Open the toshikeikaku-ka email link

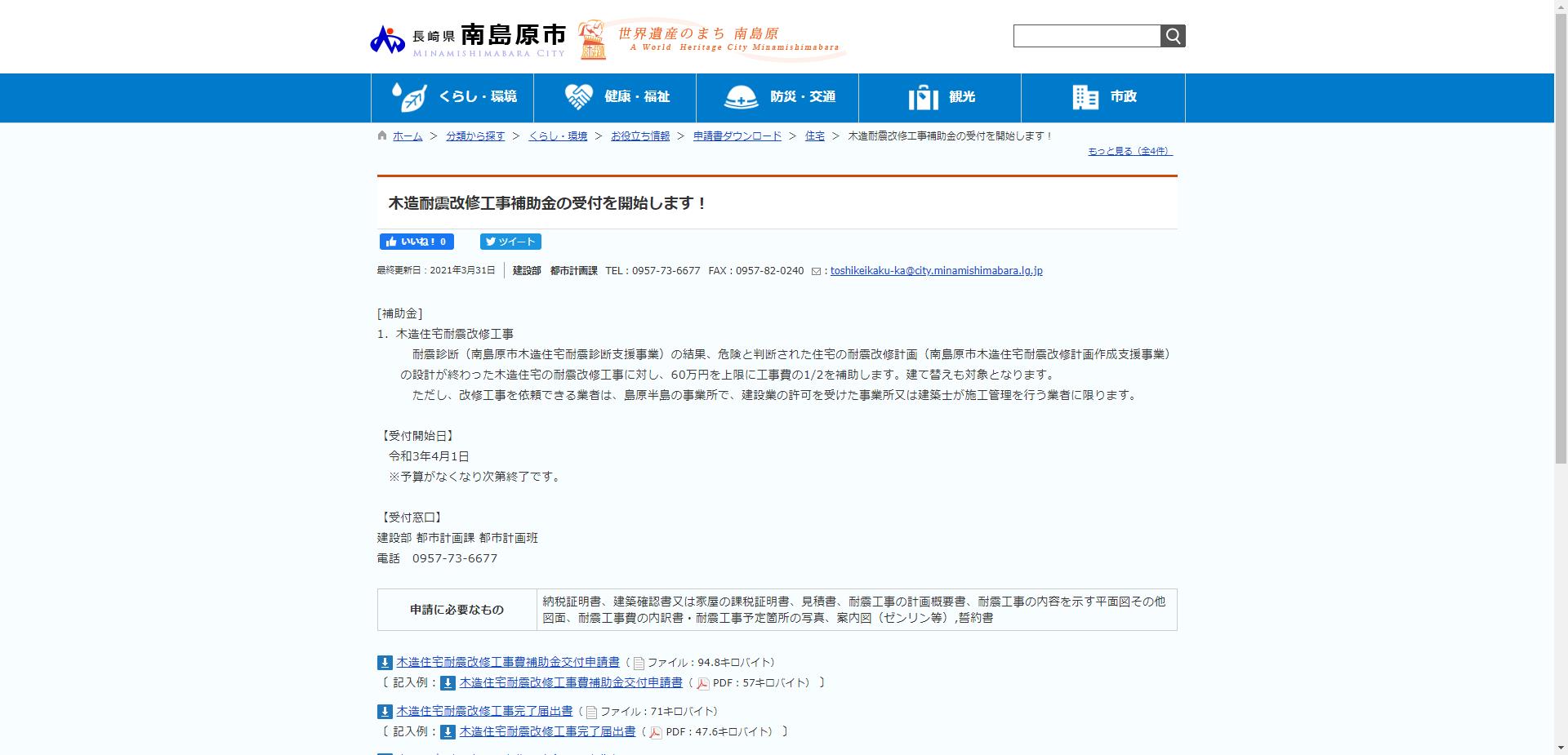(935, 270)
